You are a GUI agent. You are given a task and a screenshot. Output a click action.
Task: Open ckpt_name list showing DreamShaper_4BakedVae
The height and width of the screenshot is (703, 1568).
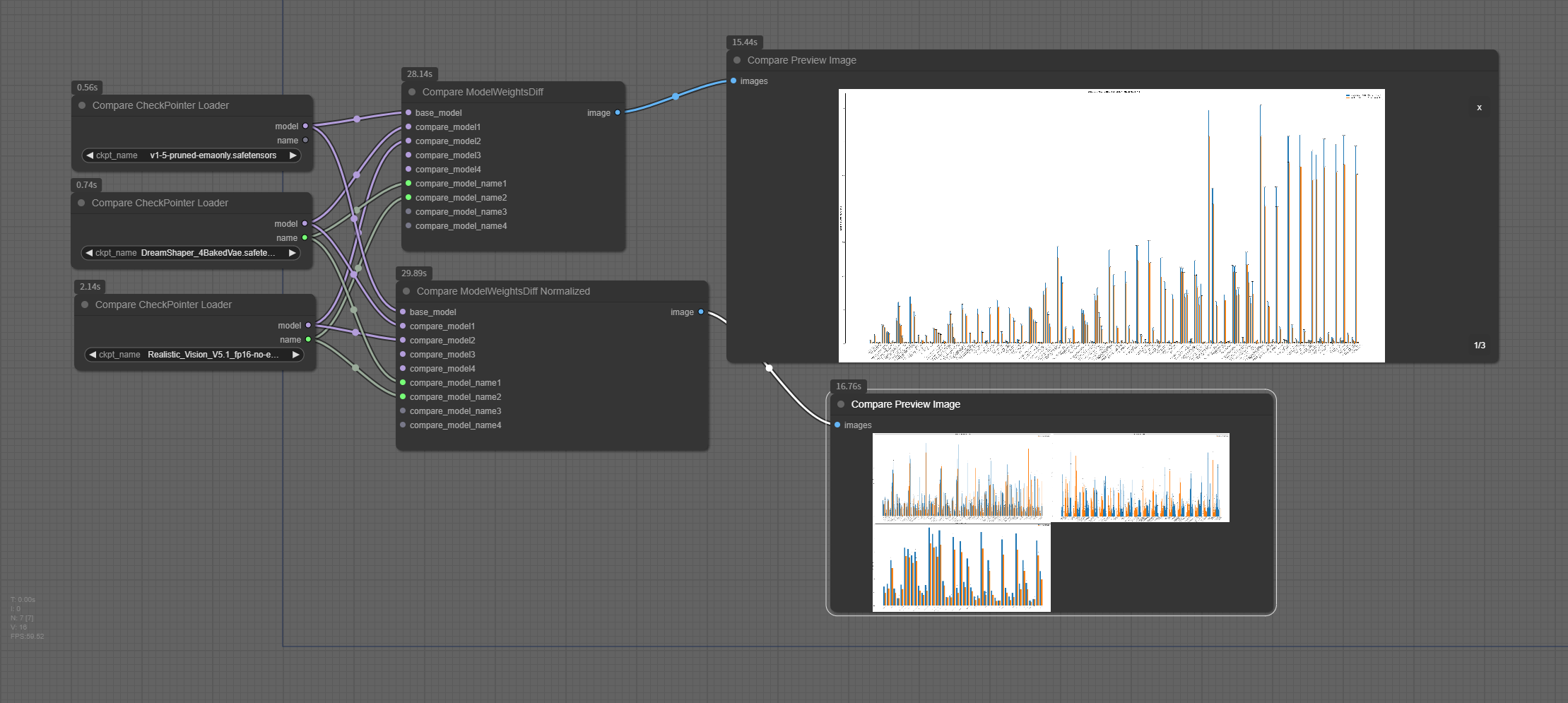coord(191,253)
